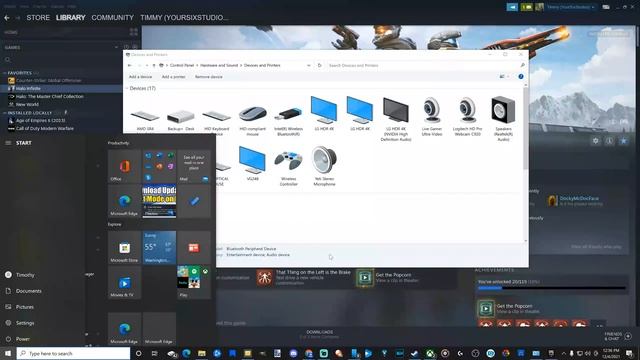
Task: Collapse the Devices (17) group
Action: click(127, 88)
